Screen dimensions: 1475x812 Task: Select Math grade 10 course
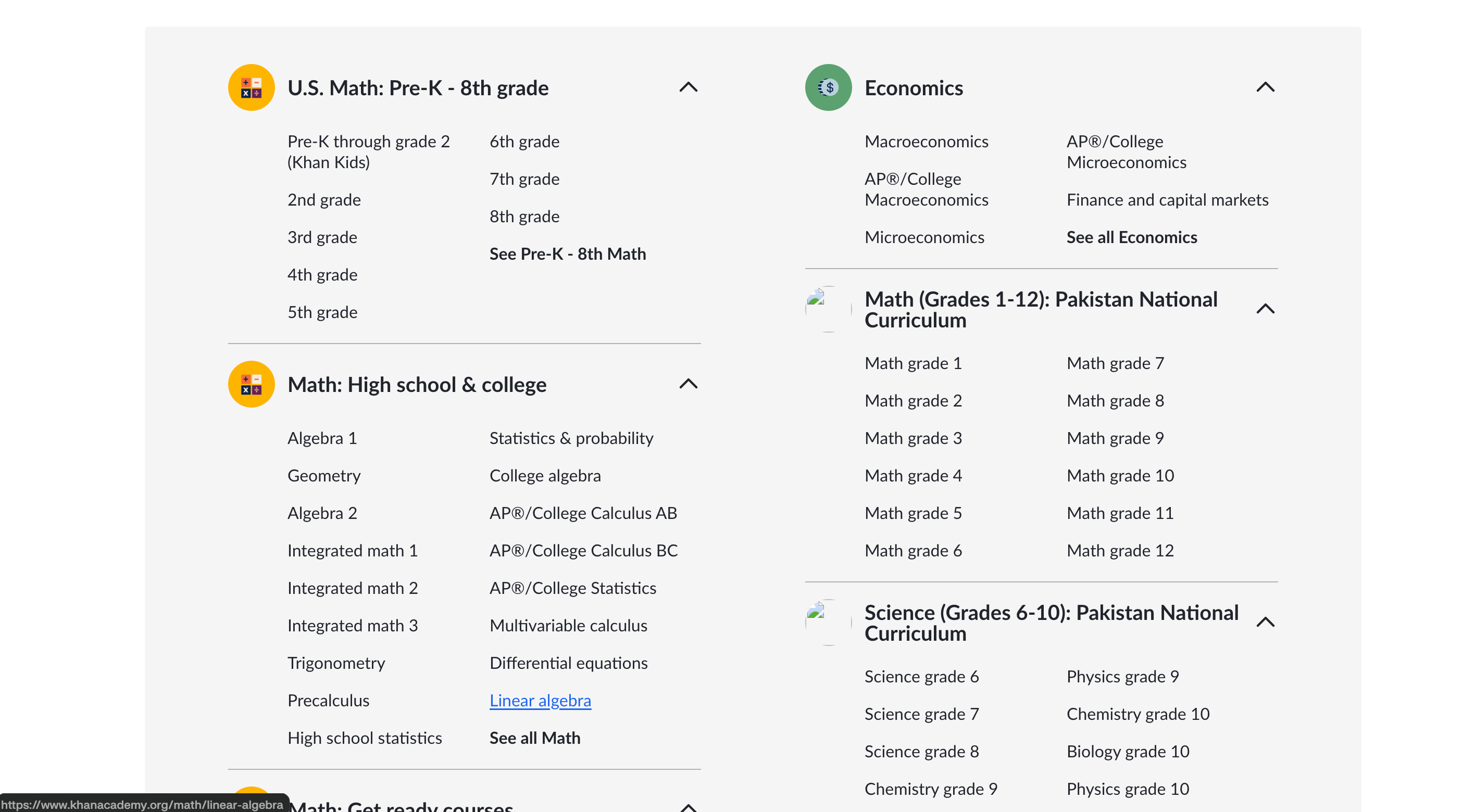pyautogui.click(x=1120, y=476)
